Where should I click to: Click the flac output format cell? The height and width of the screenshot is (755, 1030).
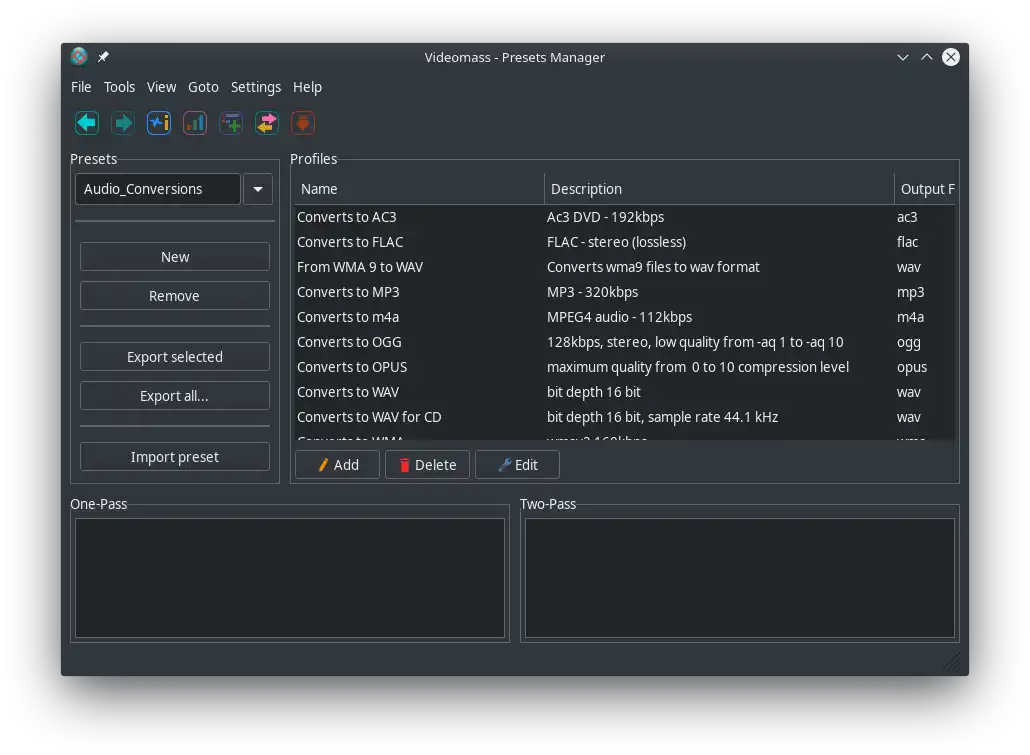click(x=908, y=242)
